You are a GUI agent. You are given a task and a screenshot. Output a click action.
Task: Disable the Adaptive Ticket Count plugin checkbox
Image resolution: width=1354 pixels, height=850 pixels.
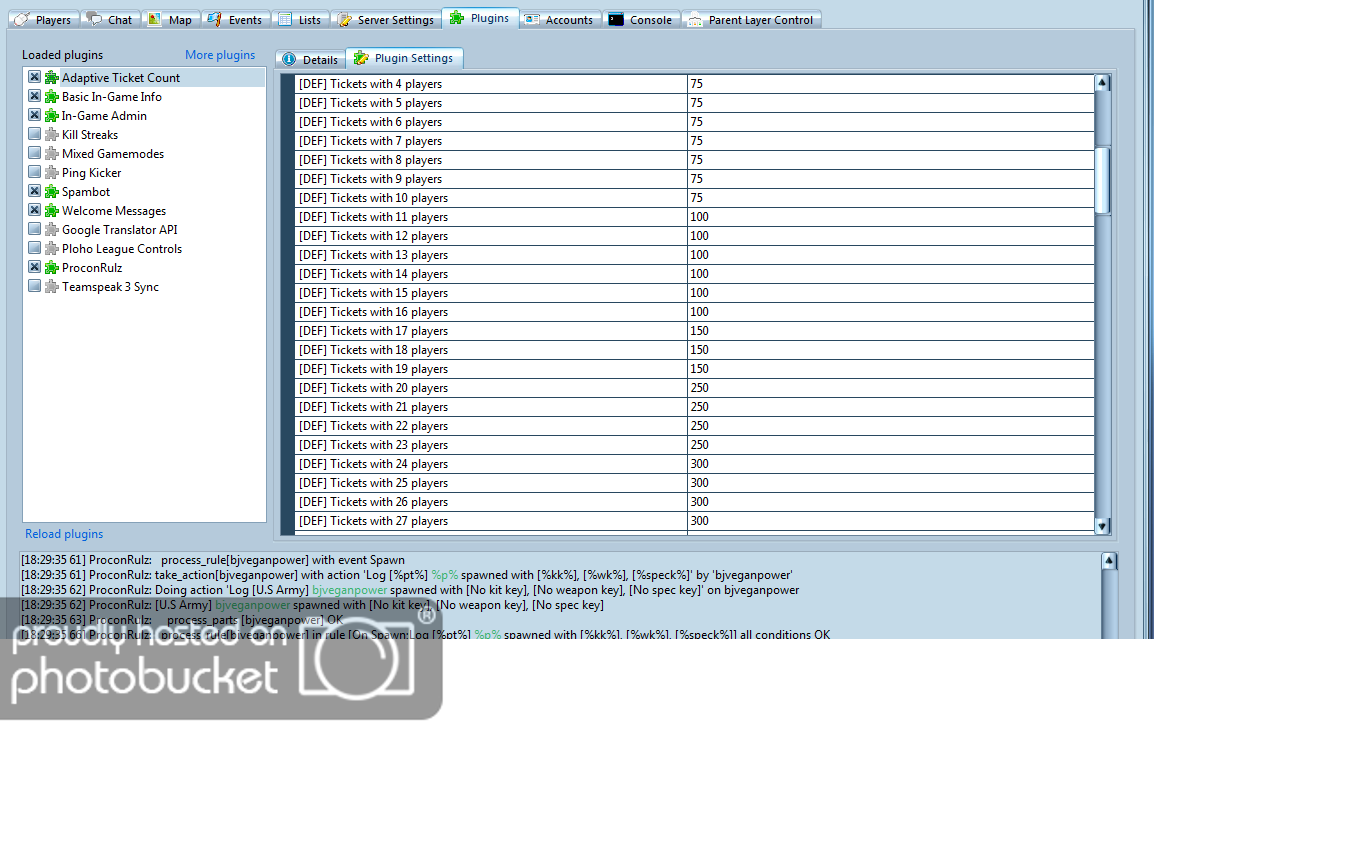35,78
